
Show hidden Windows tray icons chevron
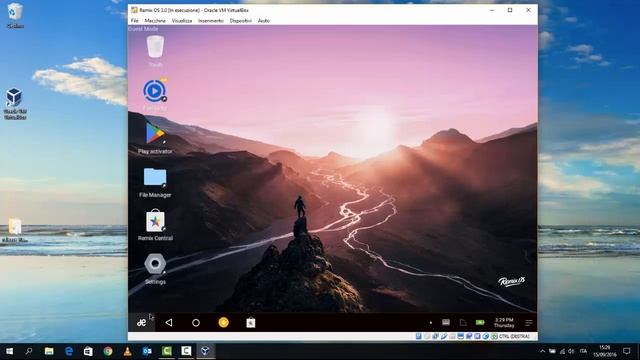click(x=542, y=351)
